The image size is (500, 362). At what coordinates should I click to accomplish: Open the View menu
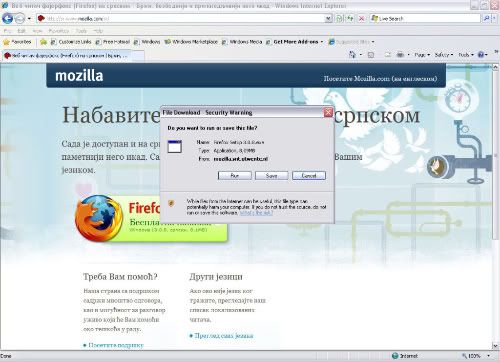coord(37,31)
